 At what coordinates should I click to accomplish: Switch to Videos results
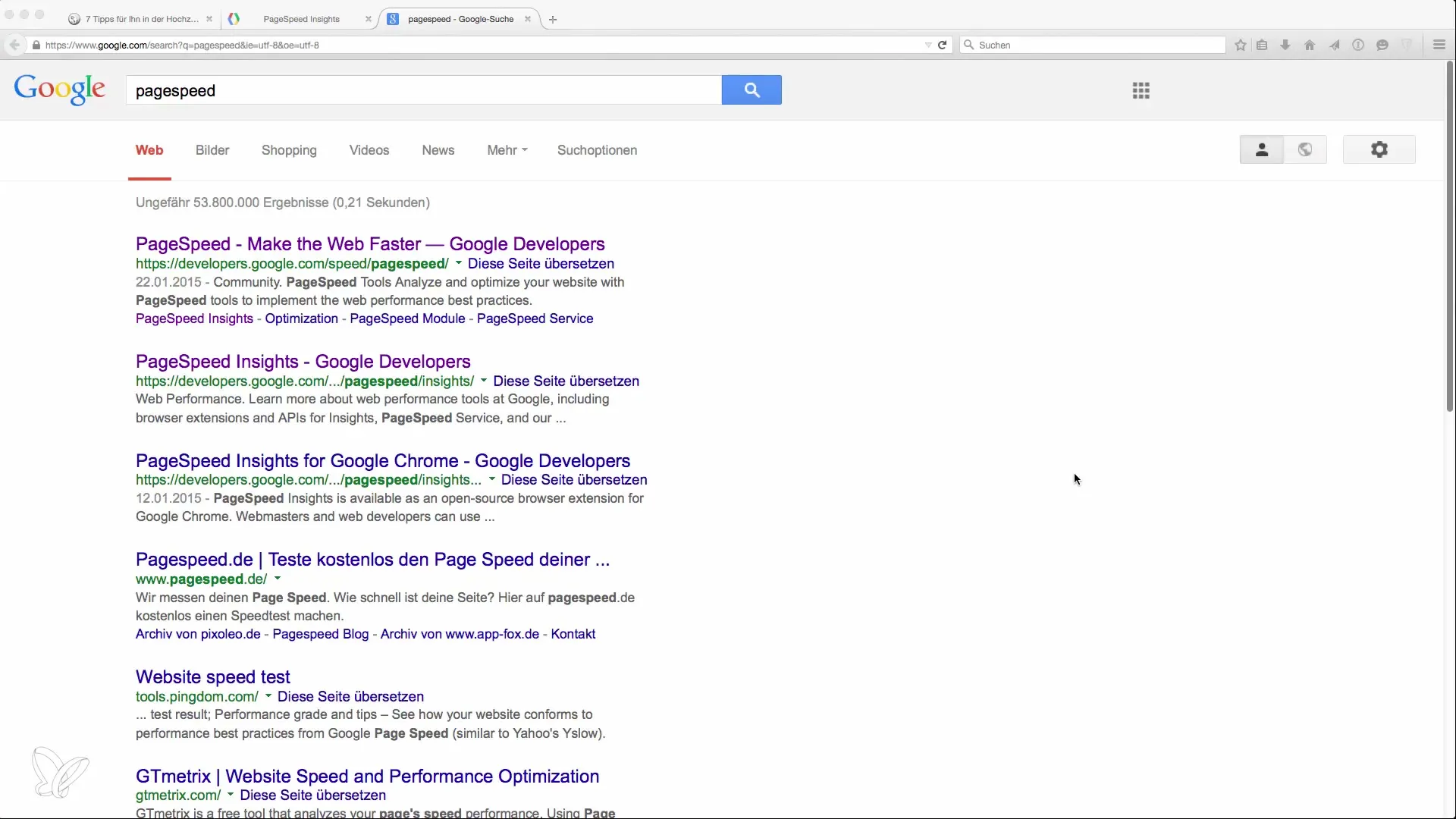tap(369, 150)
